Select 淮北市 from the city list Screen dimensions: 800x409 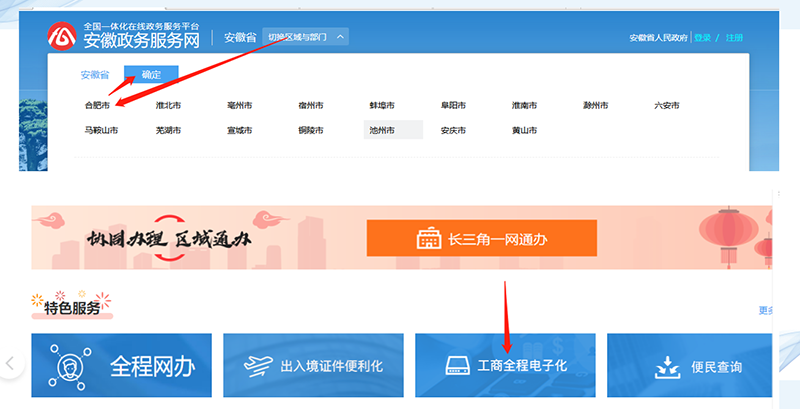(168, 106)
